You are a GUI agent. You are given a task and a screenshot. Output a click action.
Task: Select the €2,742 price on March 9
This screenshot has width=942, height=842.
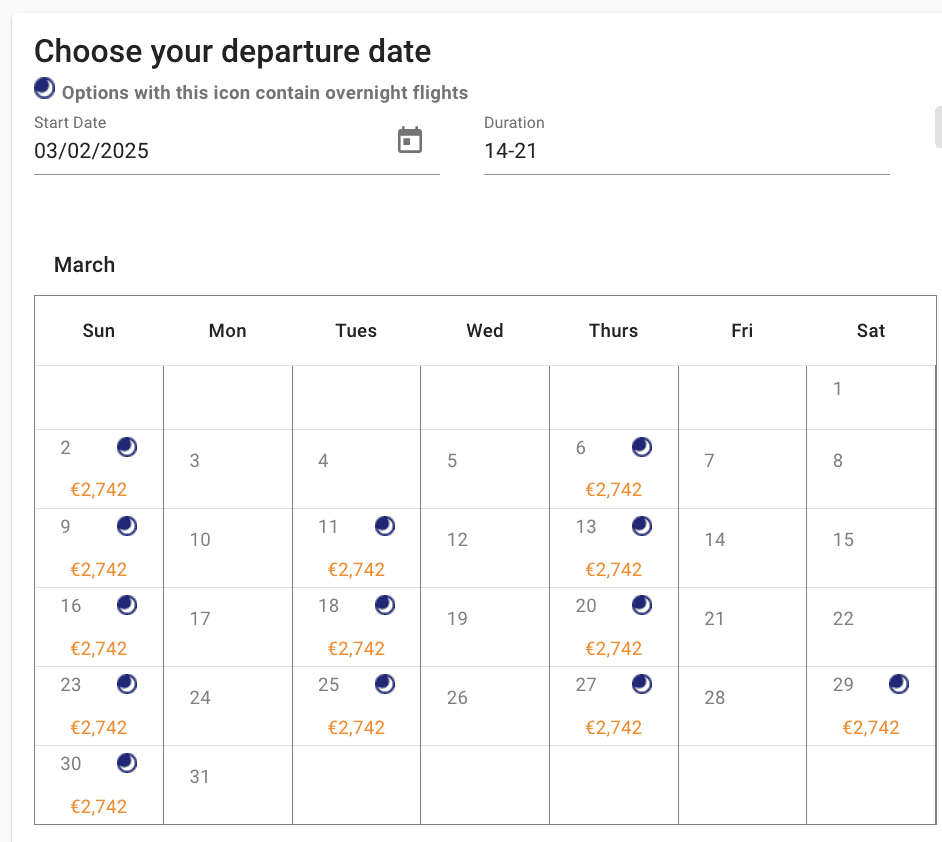[98, 569]
